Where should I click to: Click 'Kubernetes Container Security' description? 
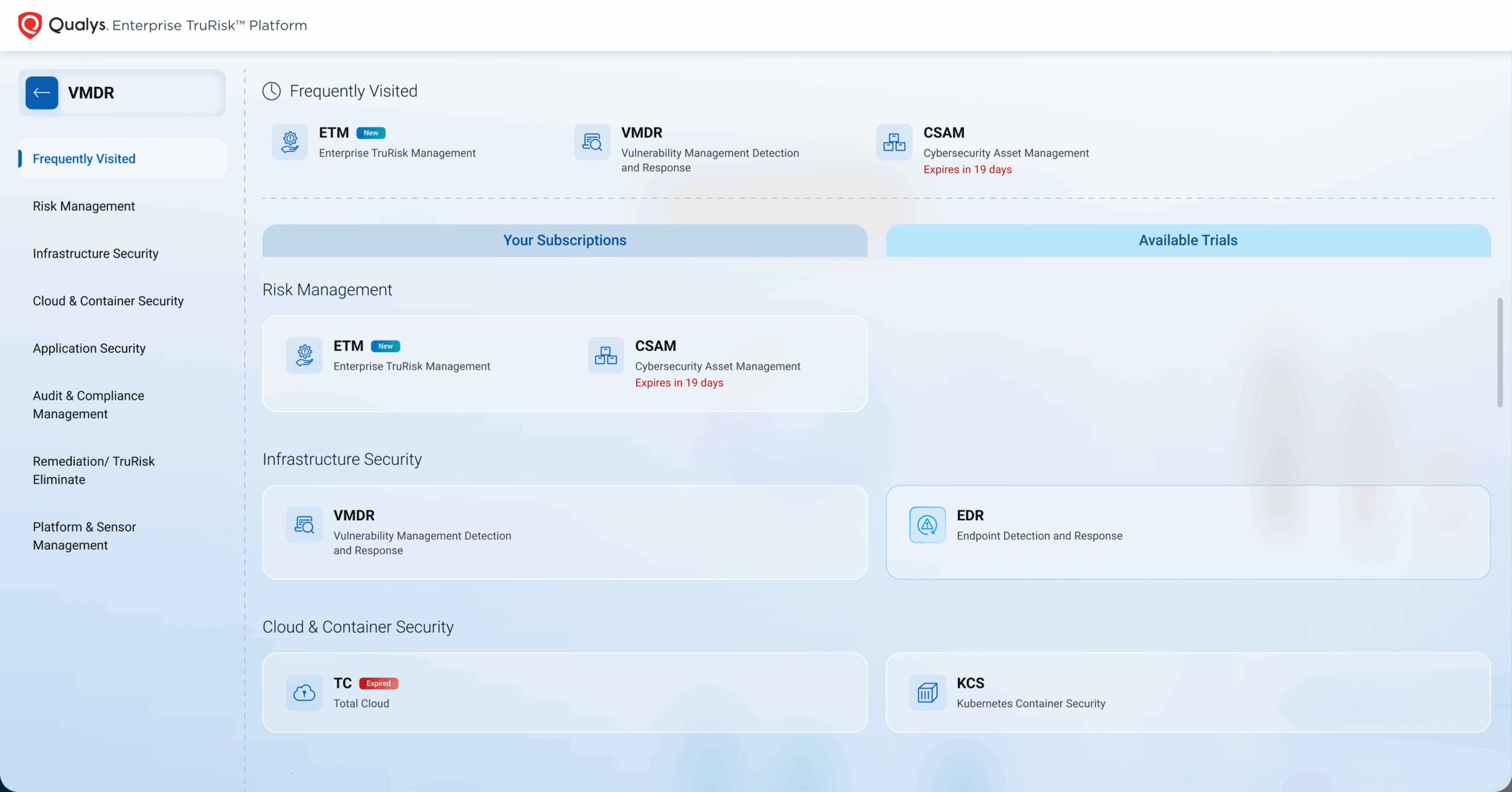click(1031, 703)
